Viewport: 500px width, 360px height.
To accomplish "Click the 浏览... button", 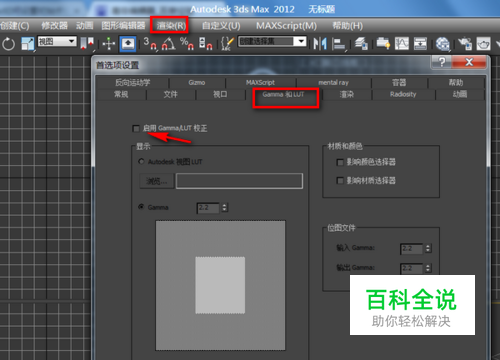I will [157, 181].
